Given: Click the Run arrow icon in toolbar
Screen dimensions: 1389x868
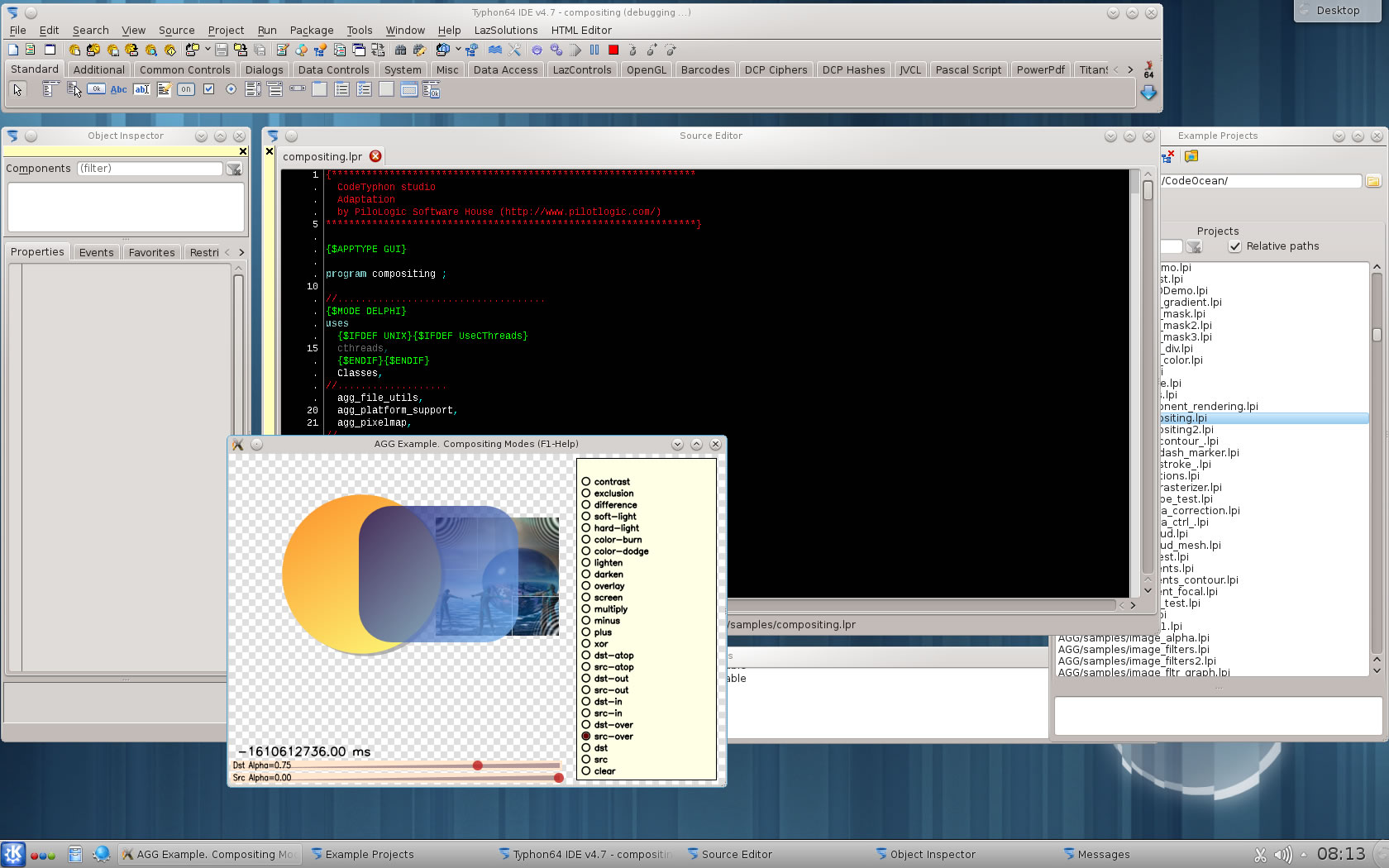Looking at the screenshot, I should point(576,50).
